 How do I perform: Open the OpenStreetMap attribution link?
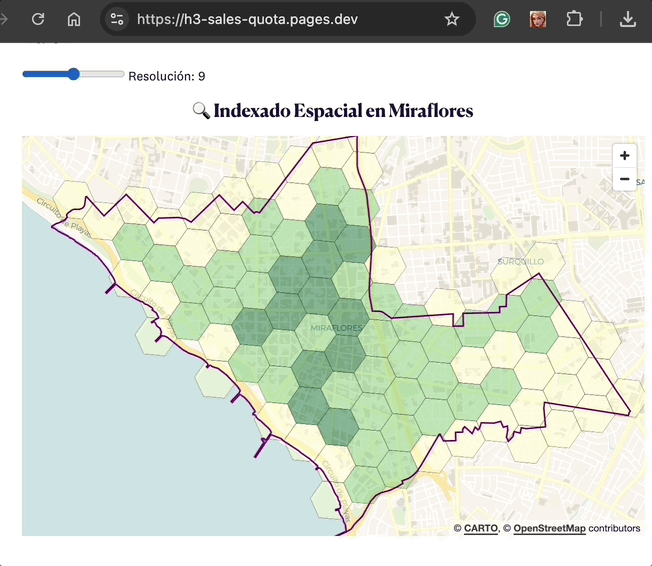pyautogui.click(x=549, y=528)
